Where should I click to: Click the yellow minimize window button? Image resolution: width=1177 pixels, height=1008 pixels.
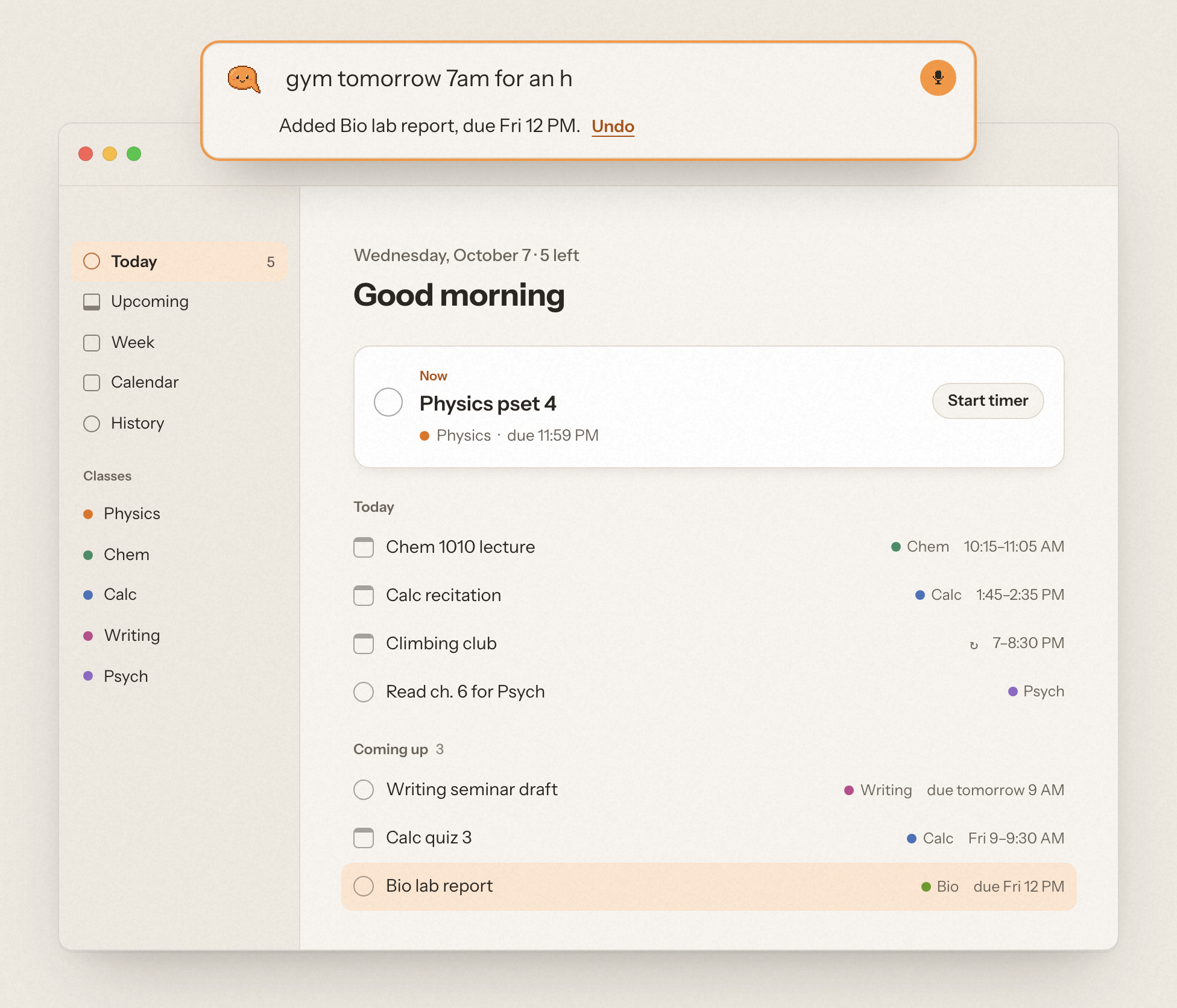[110, 154]
